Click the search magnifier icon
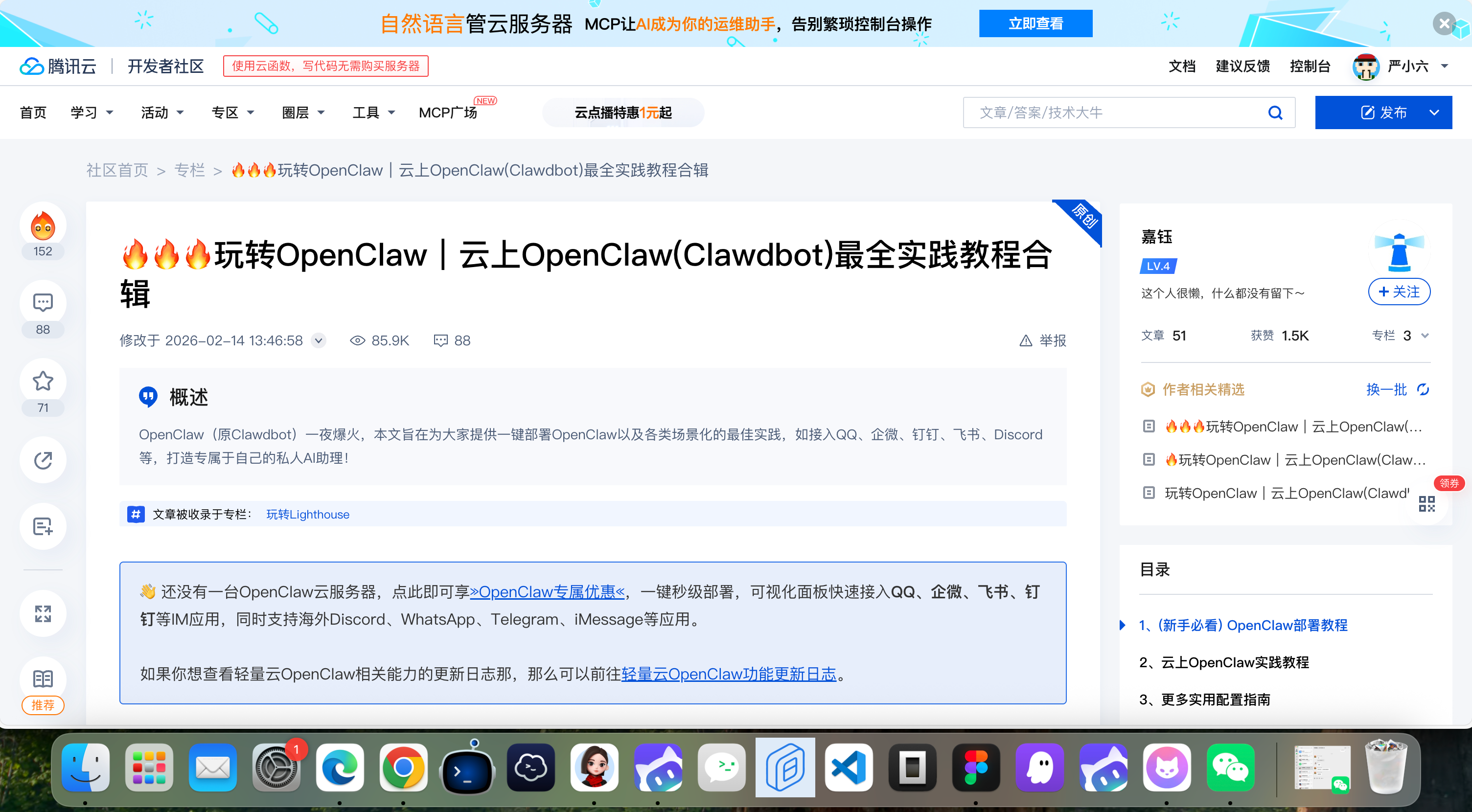Image resolution: width=1472 pixels, height=812 pixels. click(x=1275, y=113)
